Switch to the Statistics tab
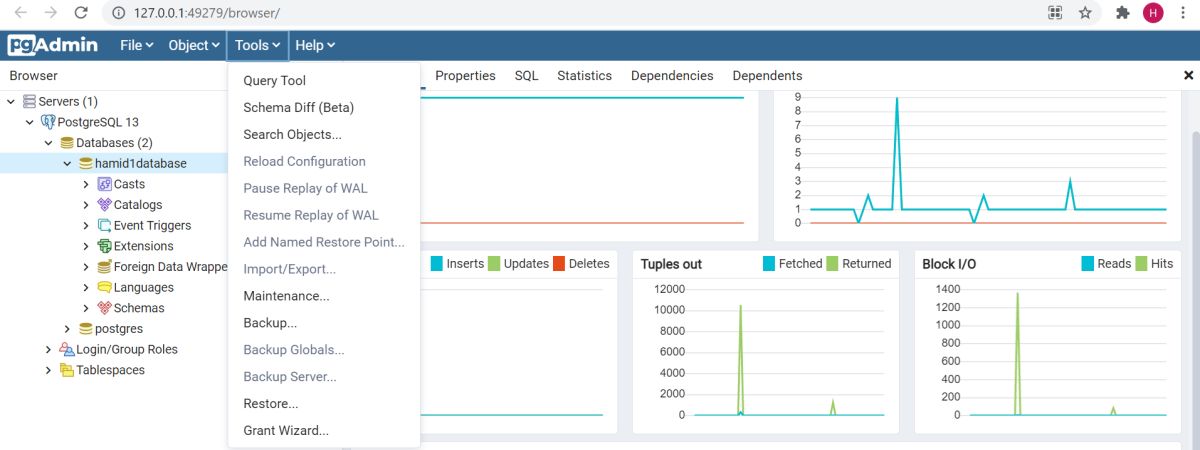Viewport: 1200px width, 450px height. [584, 76]
